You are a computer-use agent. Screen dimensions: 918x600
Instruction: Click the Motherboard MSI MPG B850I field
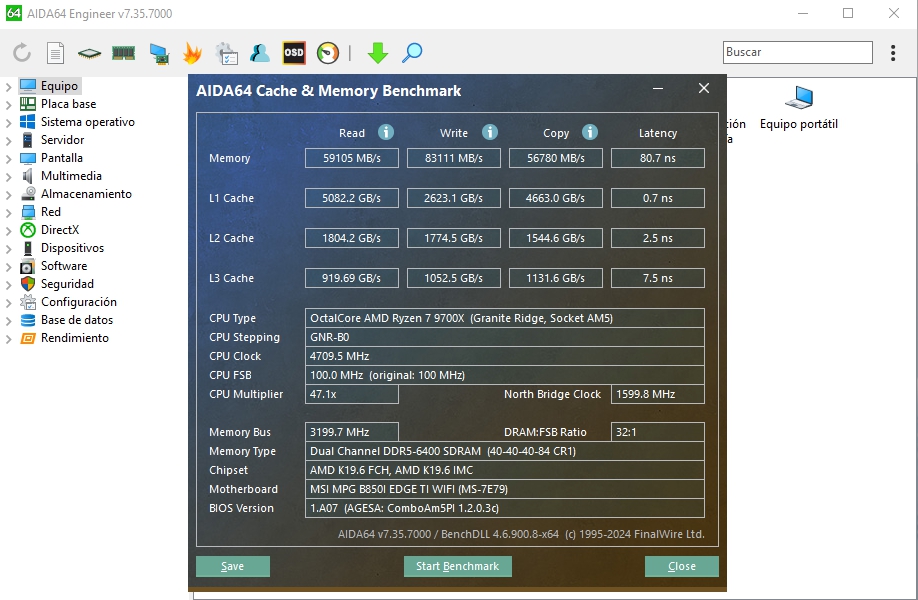(505, 489)
